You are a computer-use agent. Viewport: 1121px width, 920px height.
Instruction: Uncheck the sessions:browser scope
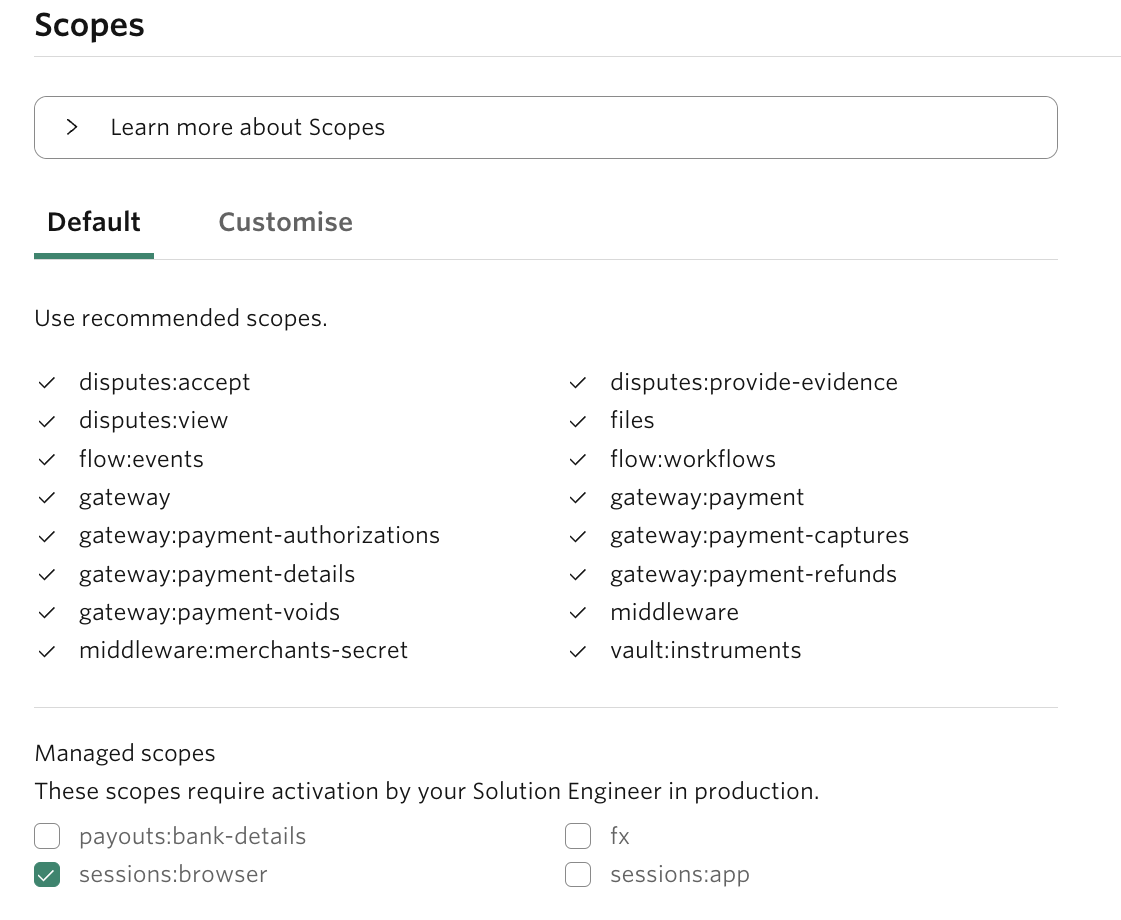pos(47,875)
